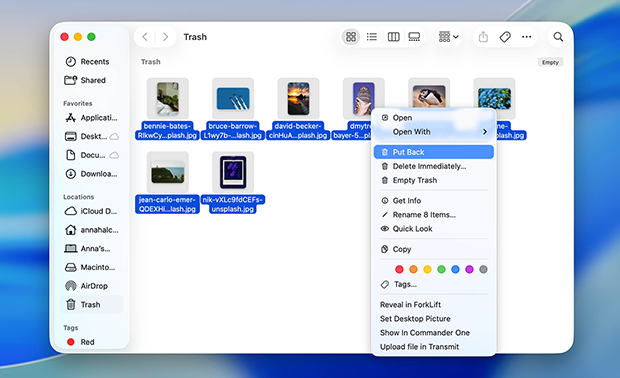The width and height of the screenshot is (620, 378).
Task: Choose Quick Look in context menu
Action: pos(434,229)
